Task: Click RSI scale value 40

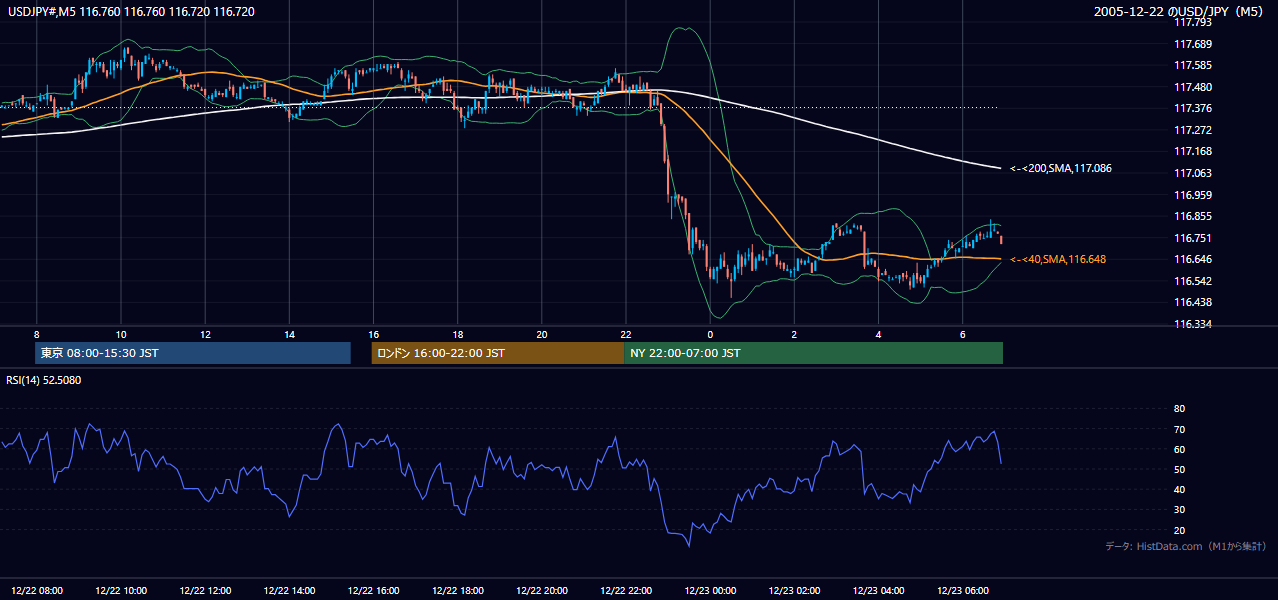Action: [1179, 489]
